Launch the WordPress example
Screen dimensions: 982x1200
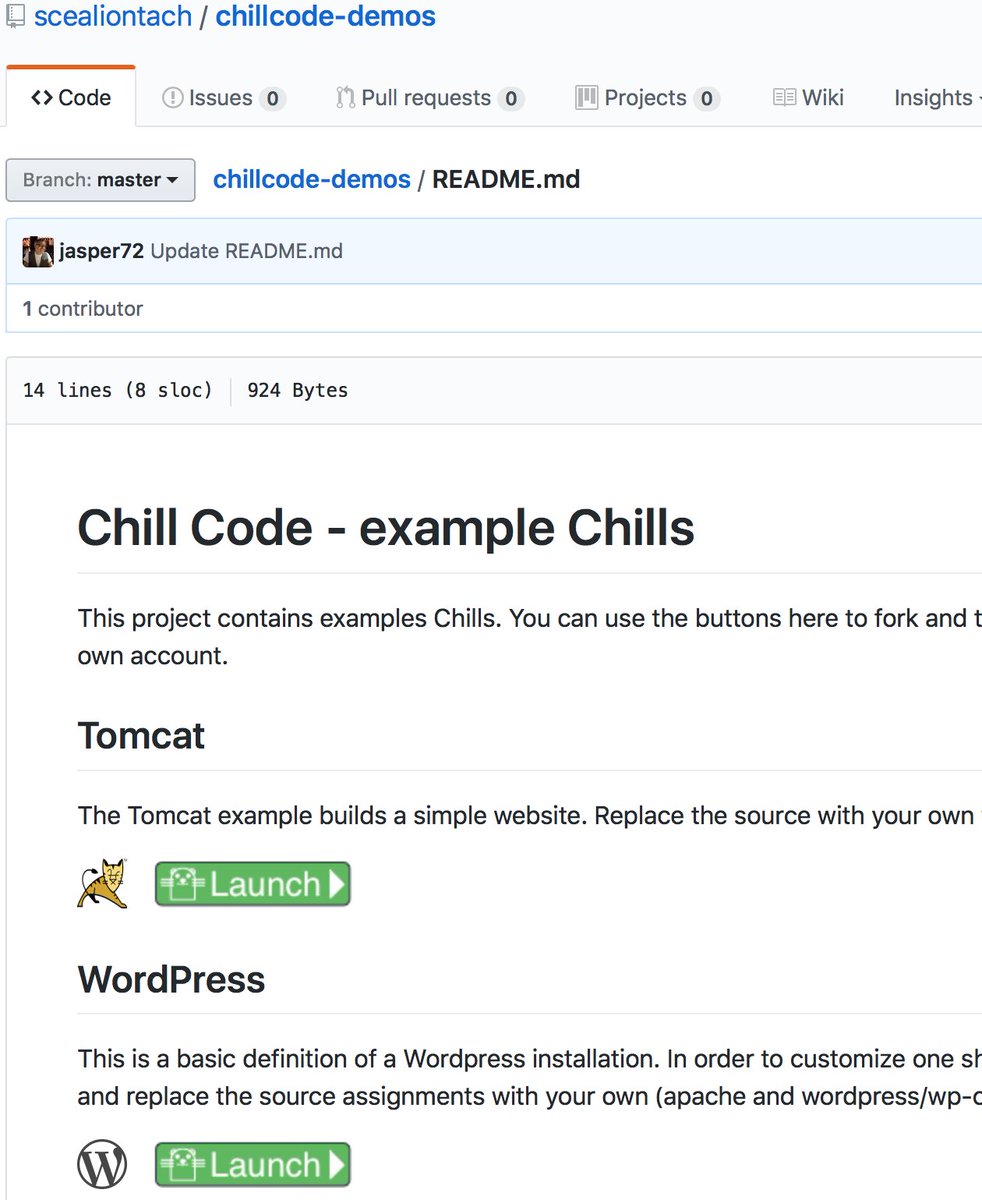tap(253, 1165)
